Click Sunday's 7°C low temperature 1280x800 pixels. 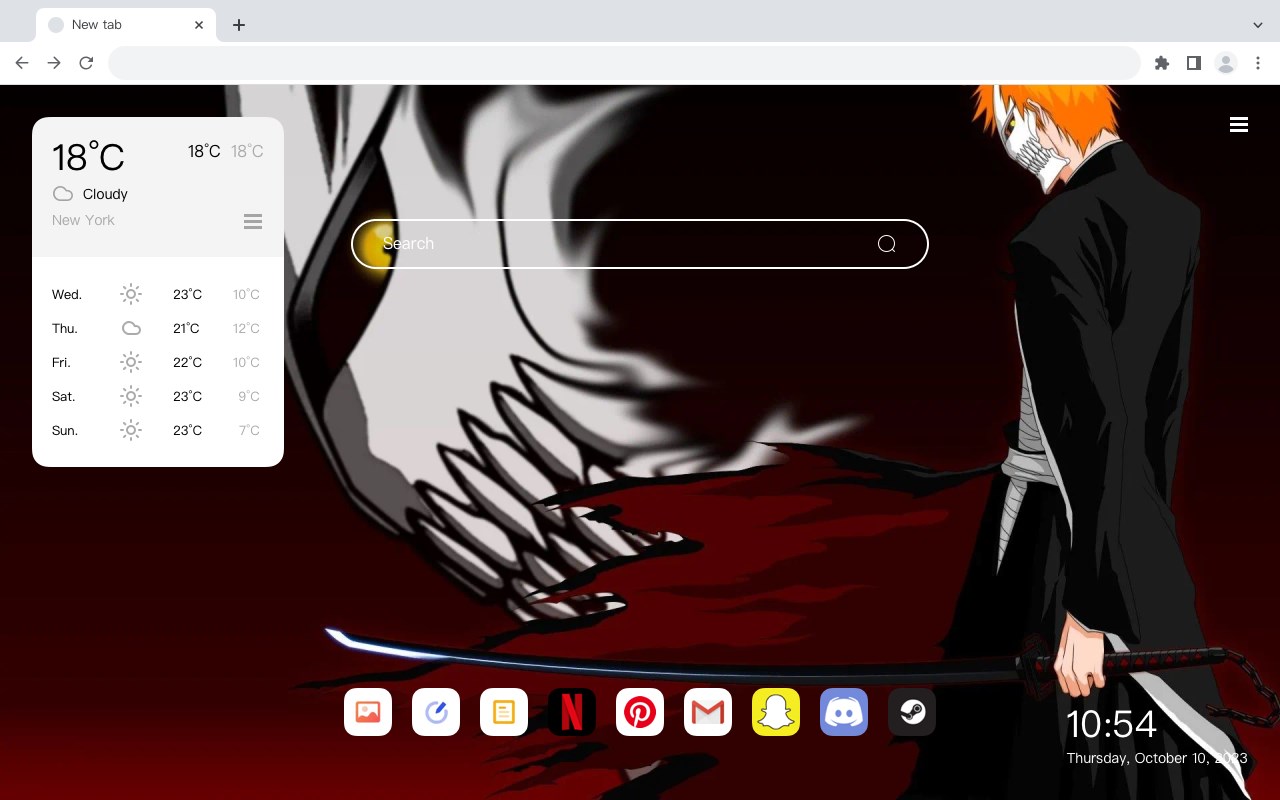(249, 431)
